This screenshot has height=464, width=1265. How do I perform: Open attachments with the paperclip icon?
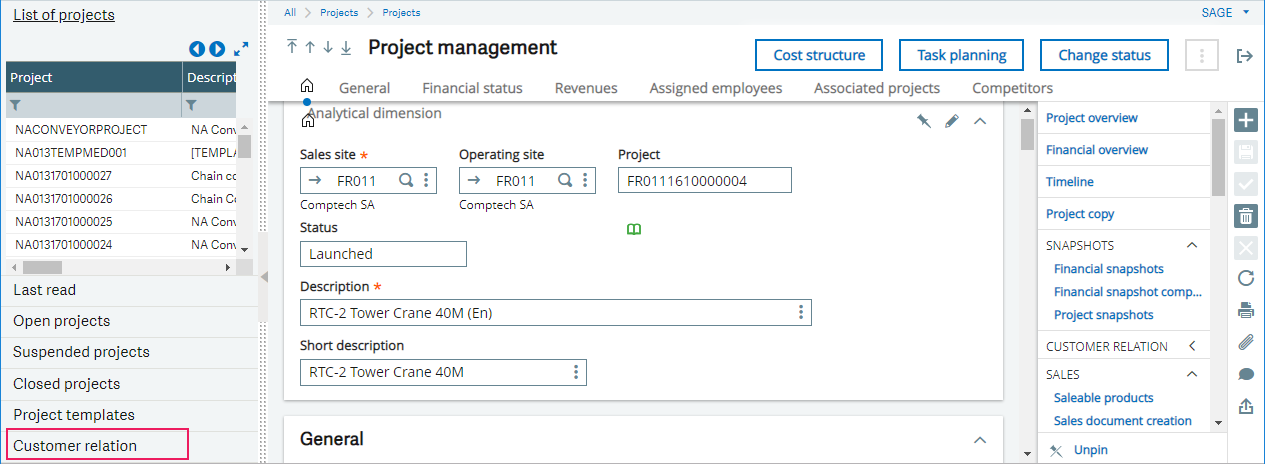click(1246, 342)
